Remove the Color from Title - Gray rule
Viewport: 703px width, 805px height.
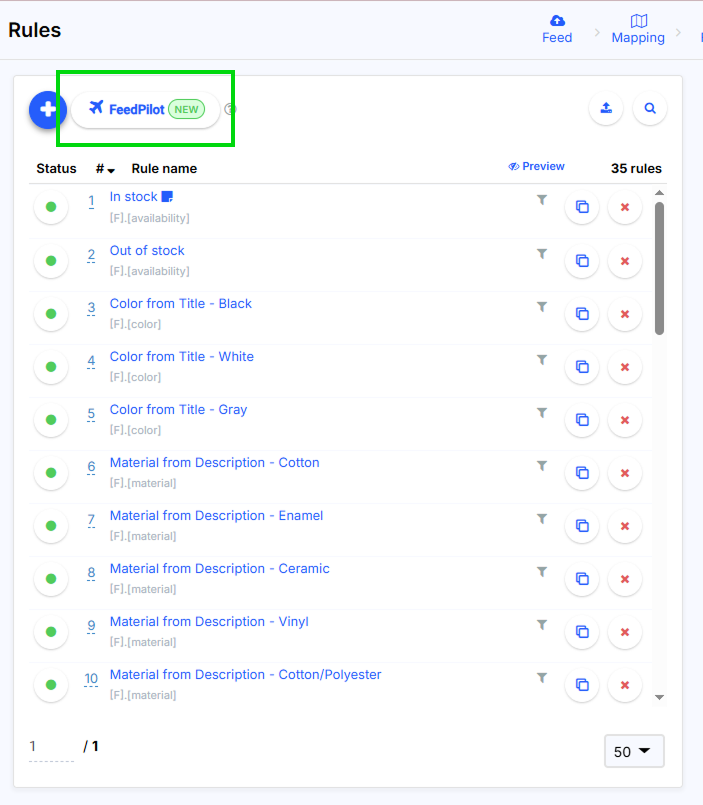pyautogui.click(x=625, y=420)
